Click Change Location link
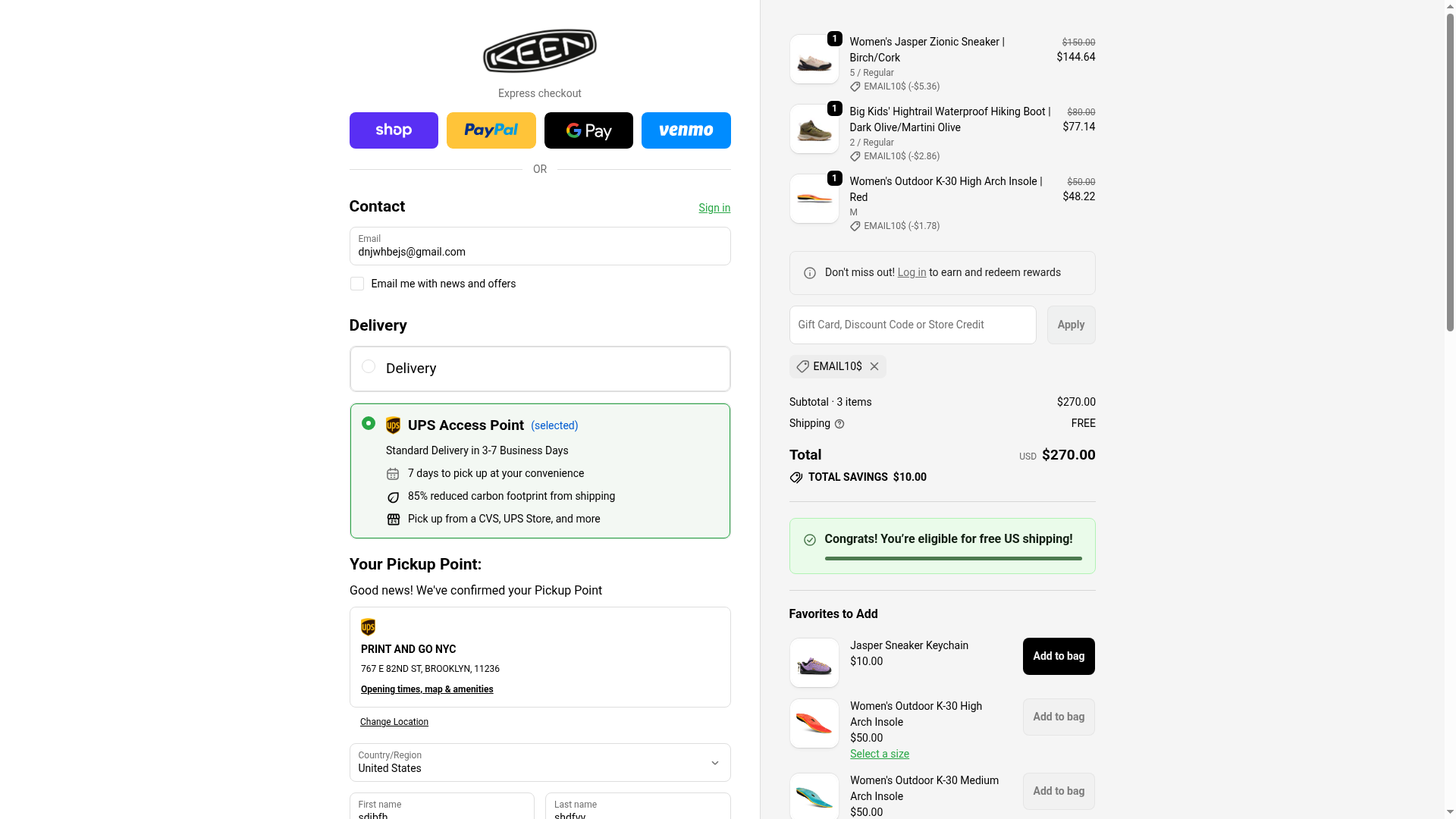Screen dimensions: 1456x819 (x=394, y=722)
